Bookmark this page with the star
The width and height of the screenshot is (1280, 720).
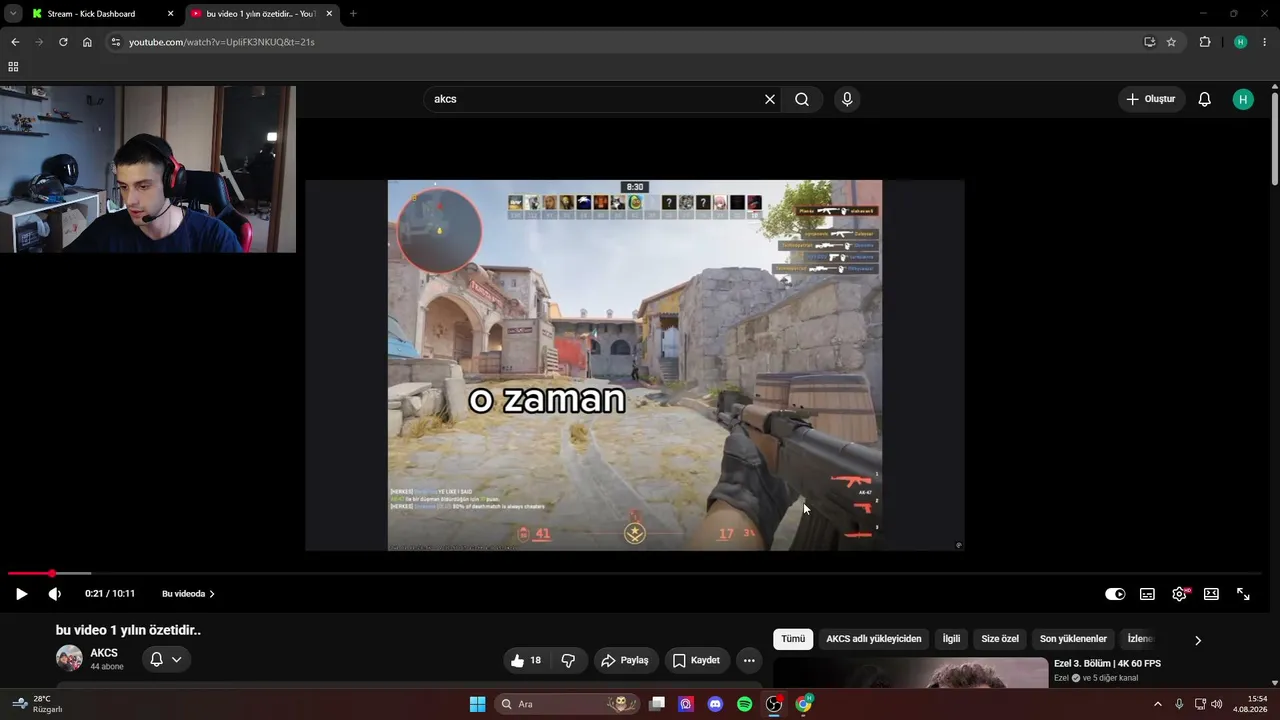1171,42
